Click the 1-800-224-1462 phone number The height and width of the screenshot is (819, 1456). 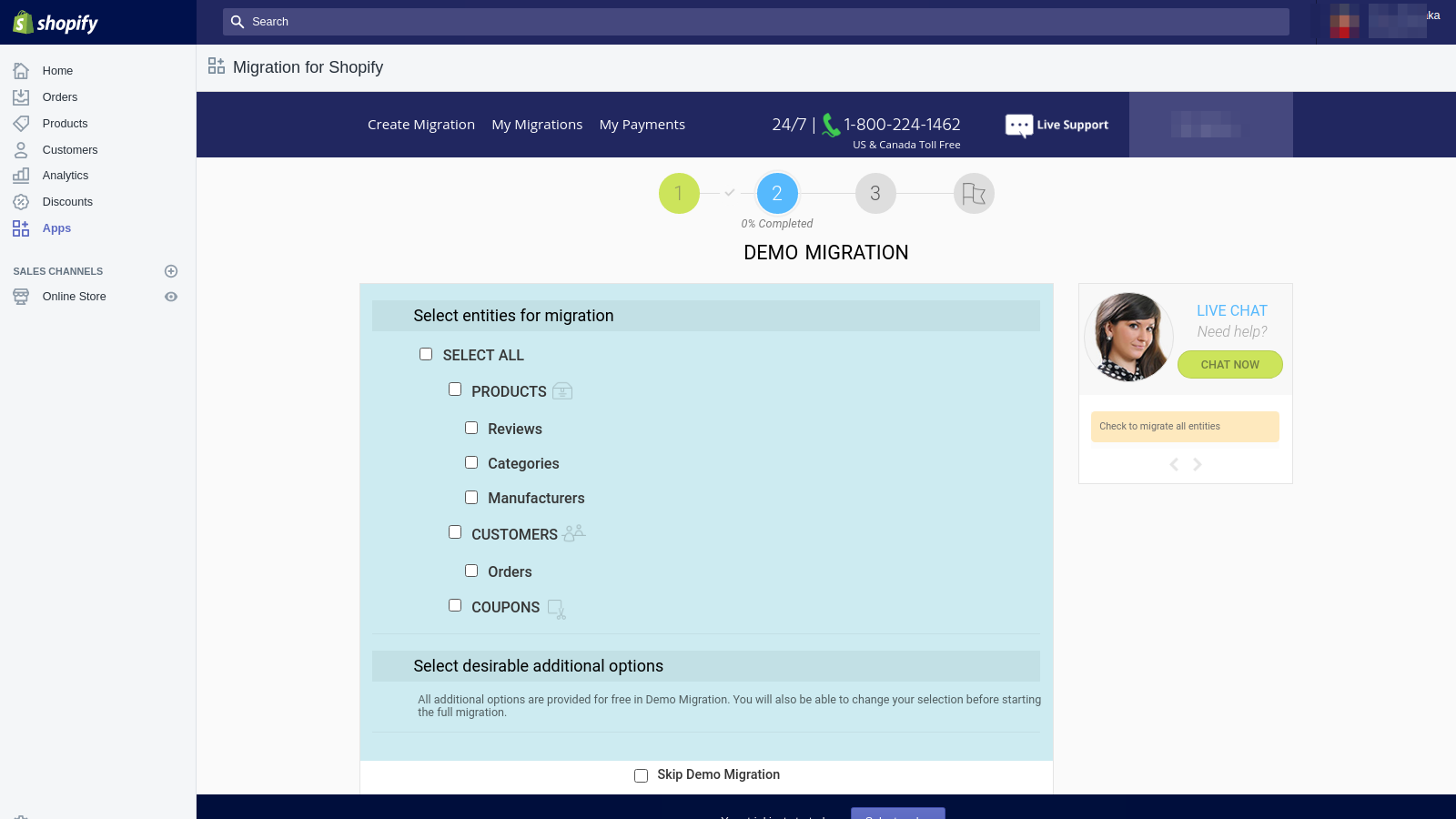click(x=902, y=125)
